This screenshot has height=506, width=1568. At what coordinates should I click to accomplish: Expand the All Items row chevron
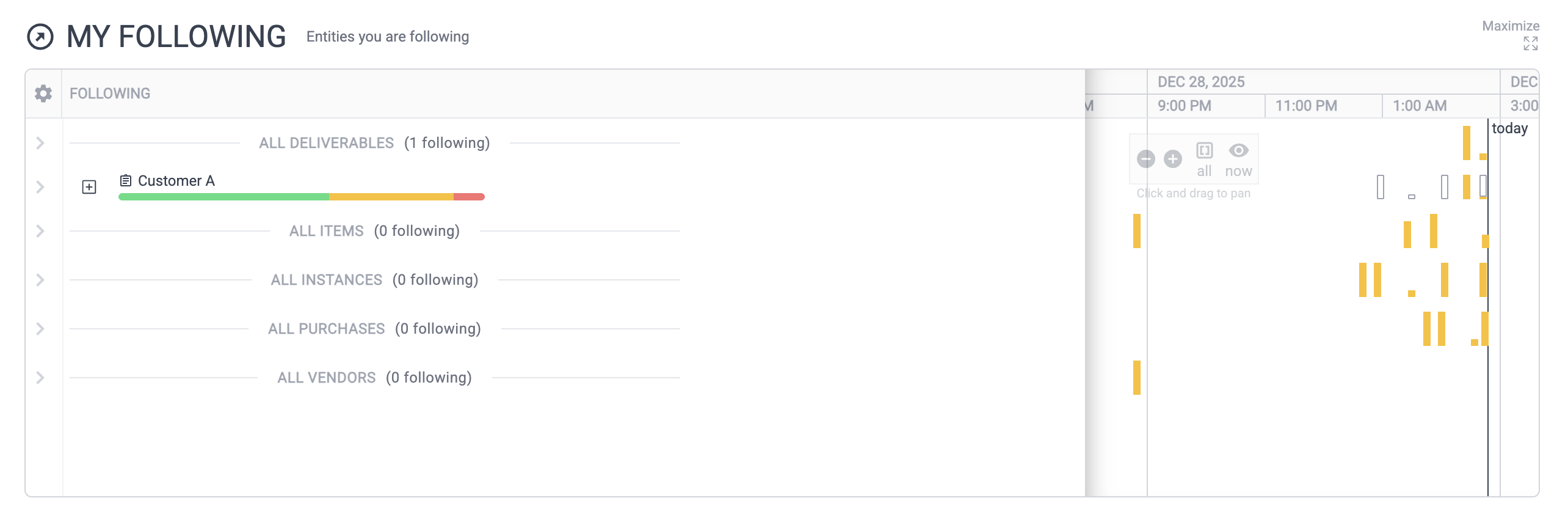tap(40, 231)
